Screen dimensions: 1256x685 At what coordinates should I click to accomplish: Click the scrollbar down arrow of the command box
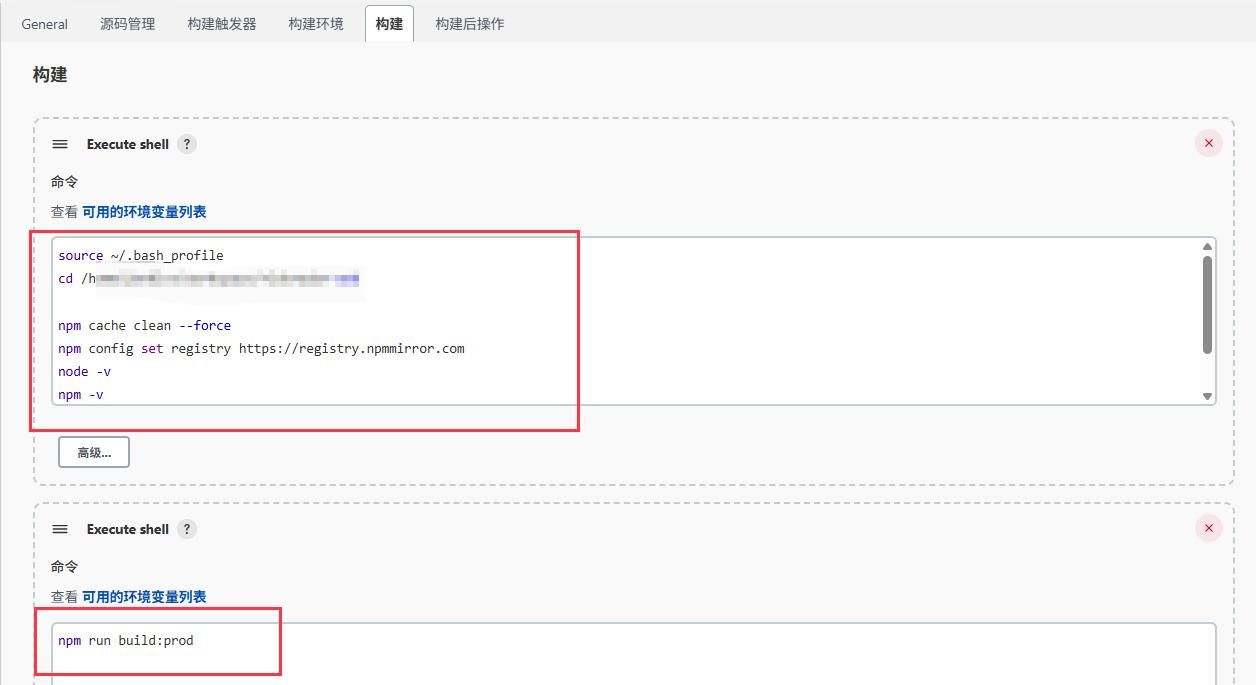[1207, 396]
